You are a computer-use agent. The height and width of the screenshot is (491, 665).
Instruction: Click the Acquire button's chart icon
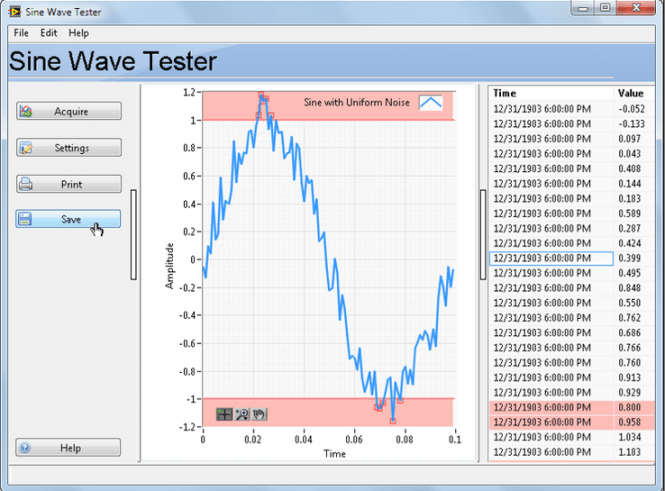[x=26, y=112]
